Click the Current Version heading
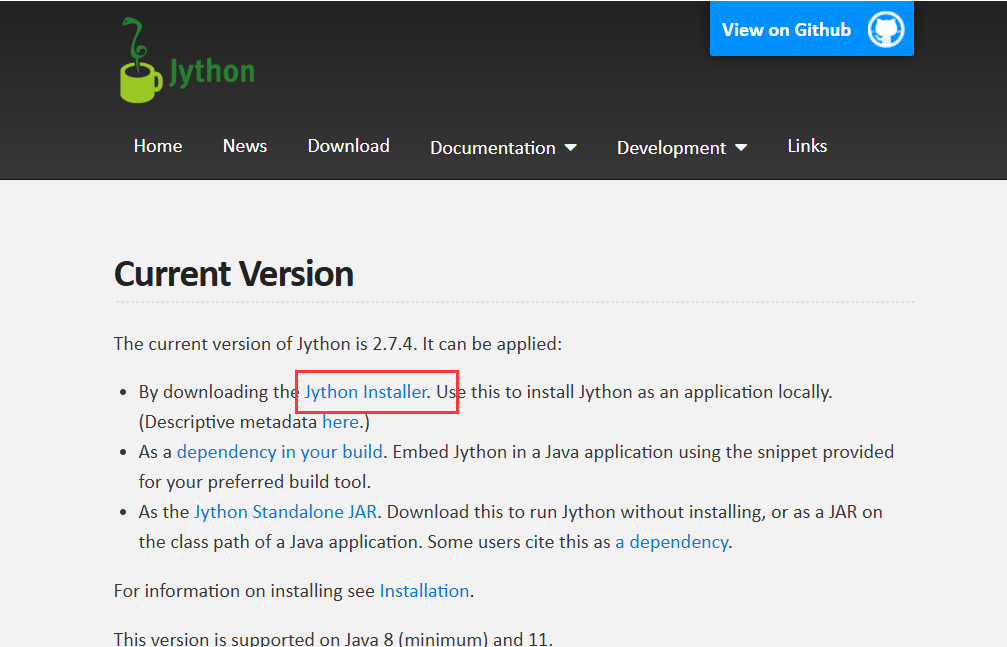Image resolution: width=1007 pixels, height=647 pixels. (234, 274)
